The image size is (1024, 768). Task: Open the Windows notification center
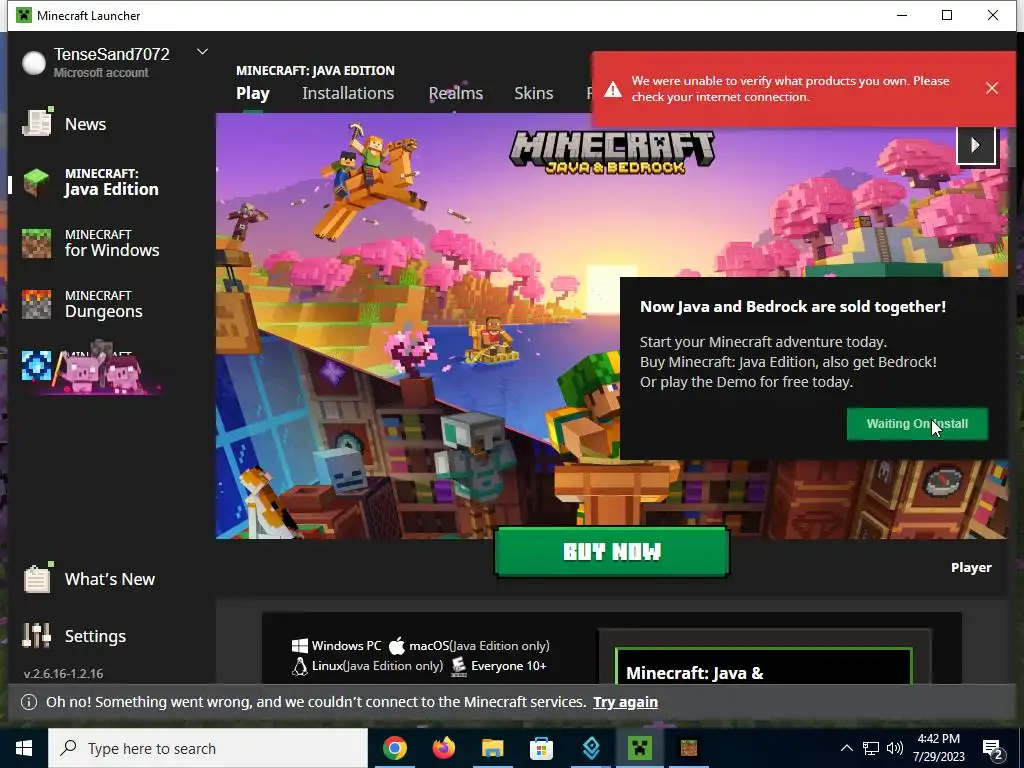993,750
